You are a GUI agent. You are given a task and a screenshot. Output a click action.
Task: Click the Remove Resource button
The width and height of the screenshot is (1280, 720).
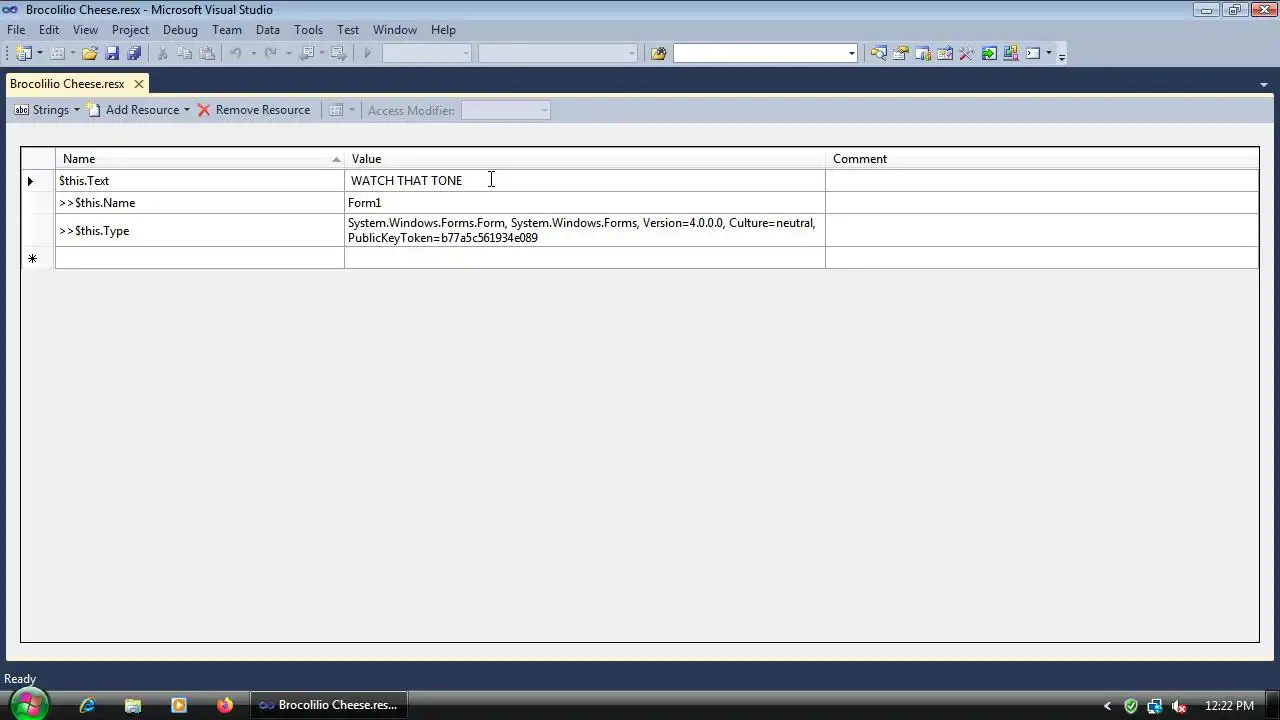254,110
